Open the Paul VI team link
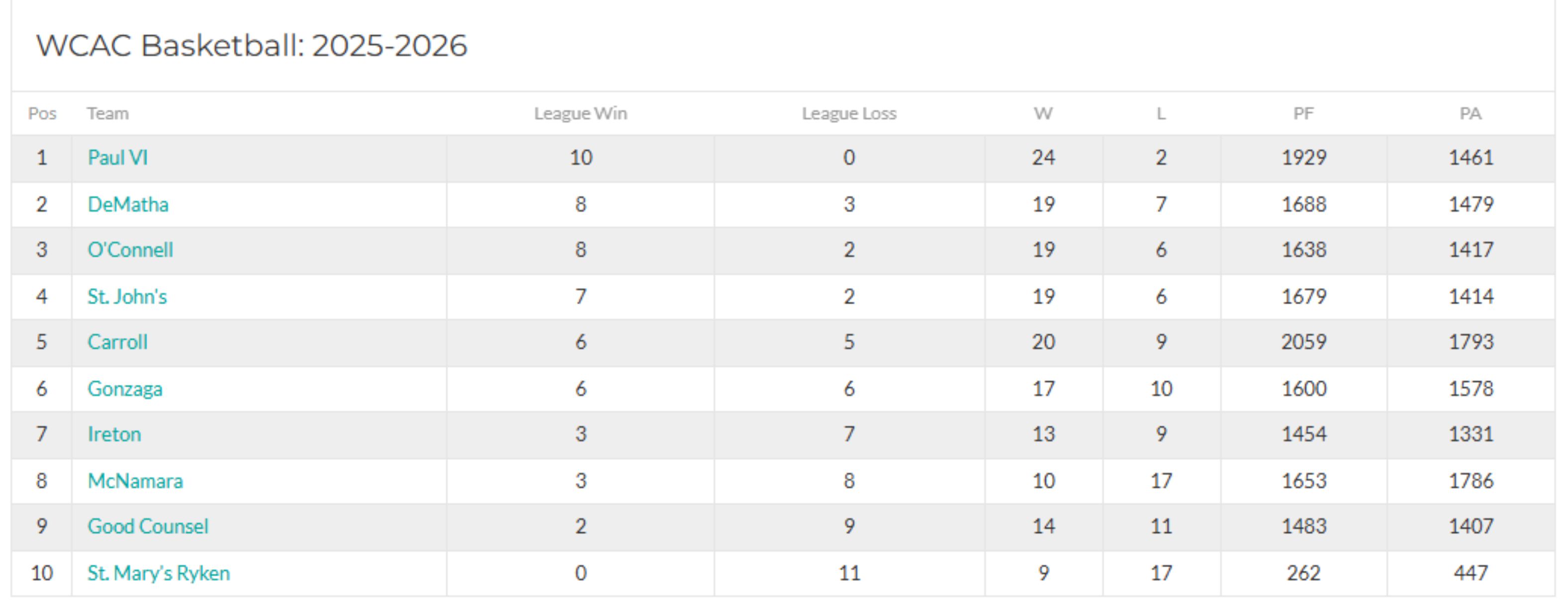The height and width of the screenshot is (609, 1568). (117, 158)
